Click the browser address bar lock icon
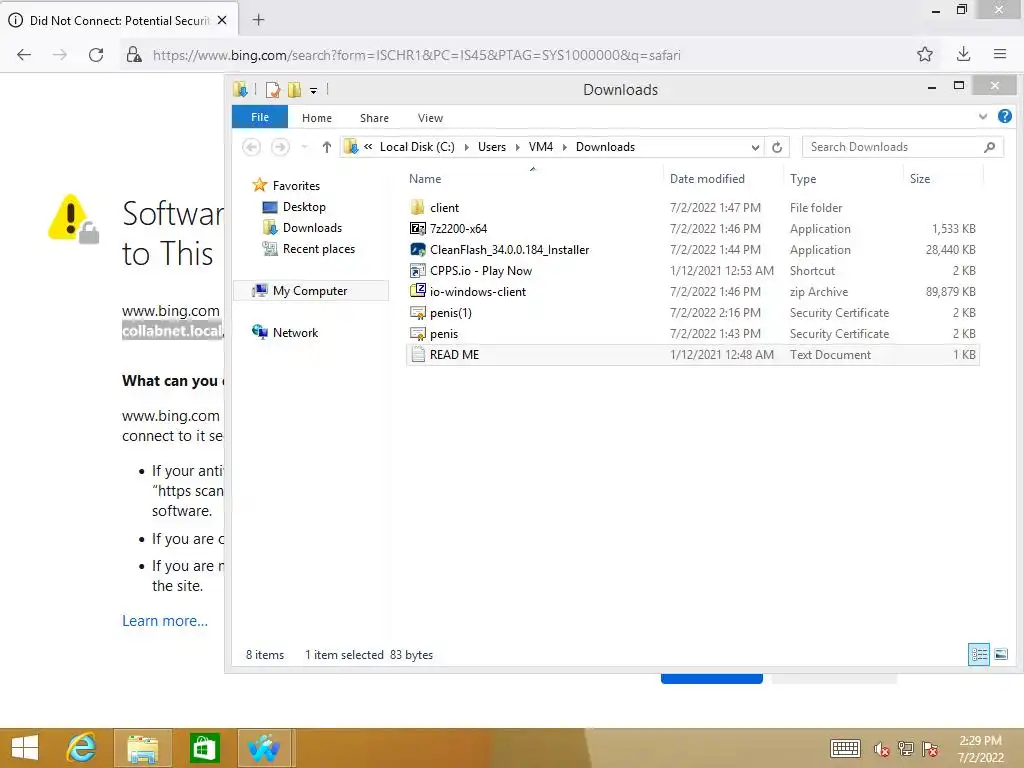The image size is (1024, 768). point(134,55)
